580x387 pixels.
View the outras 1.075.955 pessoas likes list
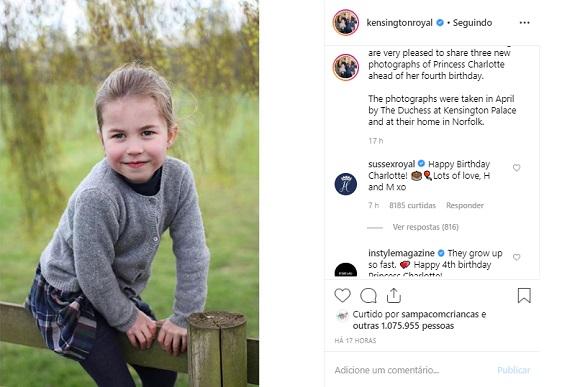click(x=403, y=326)
